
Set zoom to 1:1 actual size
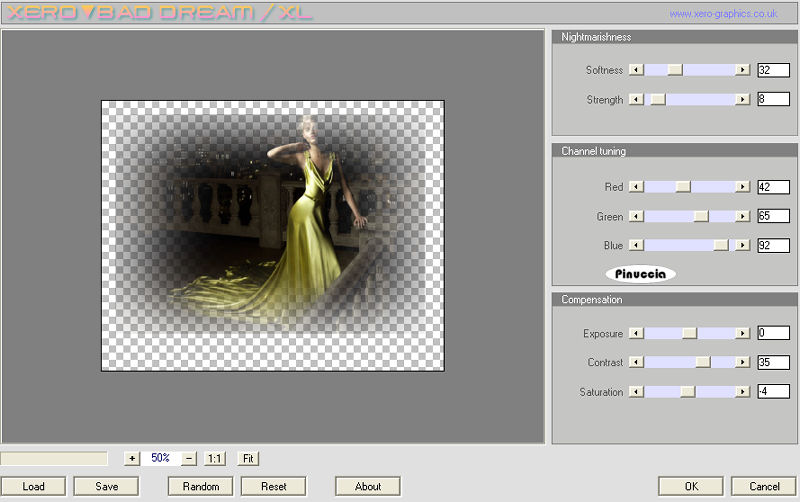(x=214, y=458)
